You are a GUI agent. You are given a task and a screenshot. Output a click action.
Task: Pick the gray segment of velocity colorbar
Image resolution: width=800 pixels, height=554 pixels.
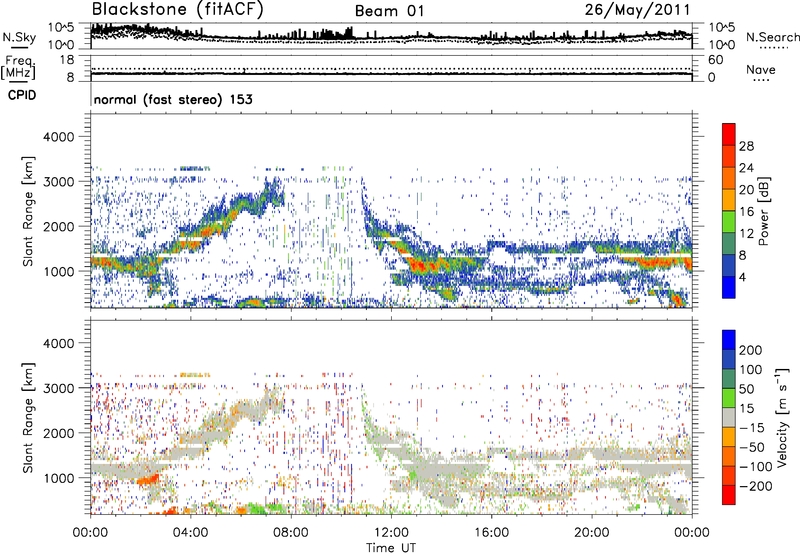729,418
